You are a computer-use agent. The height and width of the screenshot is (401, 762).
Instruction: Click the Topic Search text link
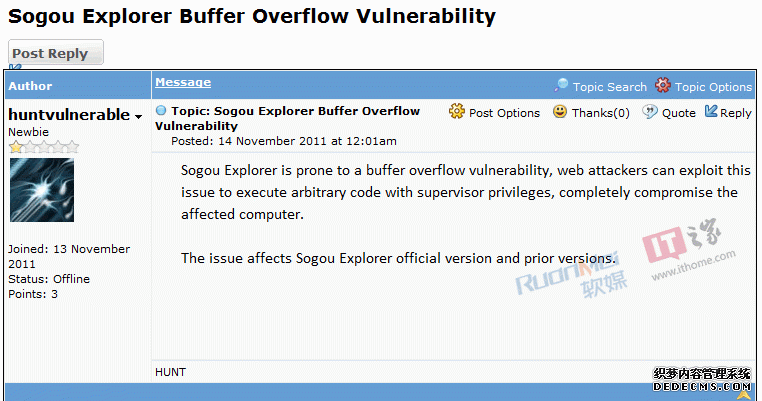609,87
